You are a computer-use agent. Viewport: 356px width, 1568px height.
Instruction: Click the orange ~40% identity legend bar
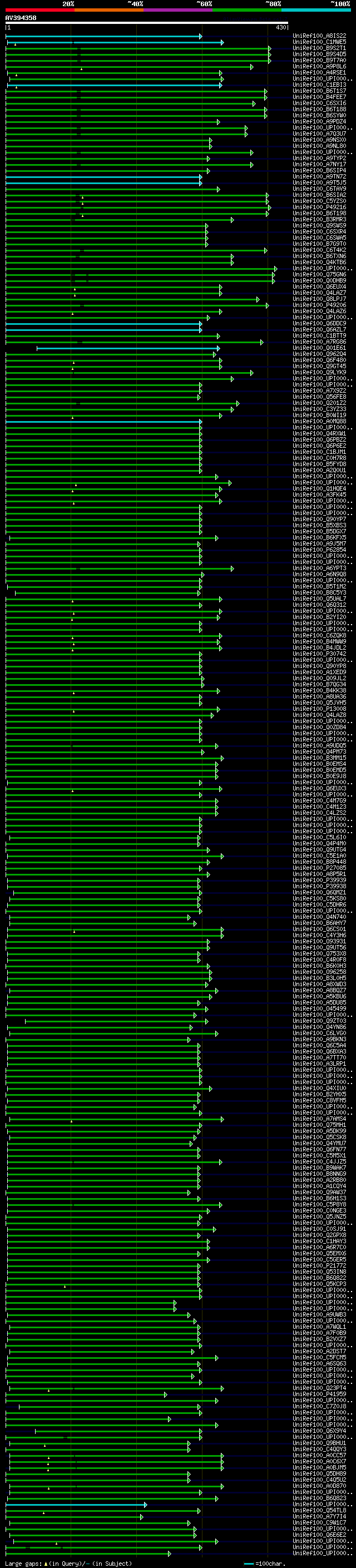(x=109, y=10)
